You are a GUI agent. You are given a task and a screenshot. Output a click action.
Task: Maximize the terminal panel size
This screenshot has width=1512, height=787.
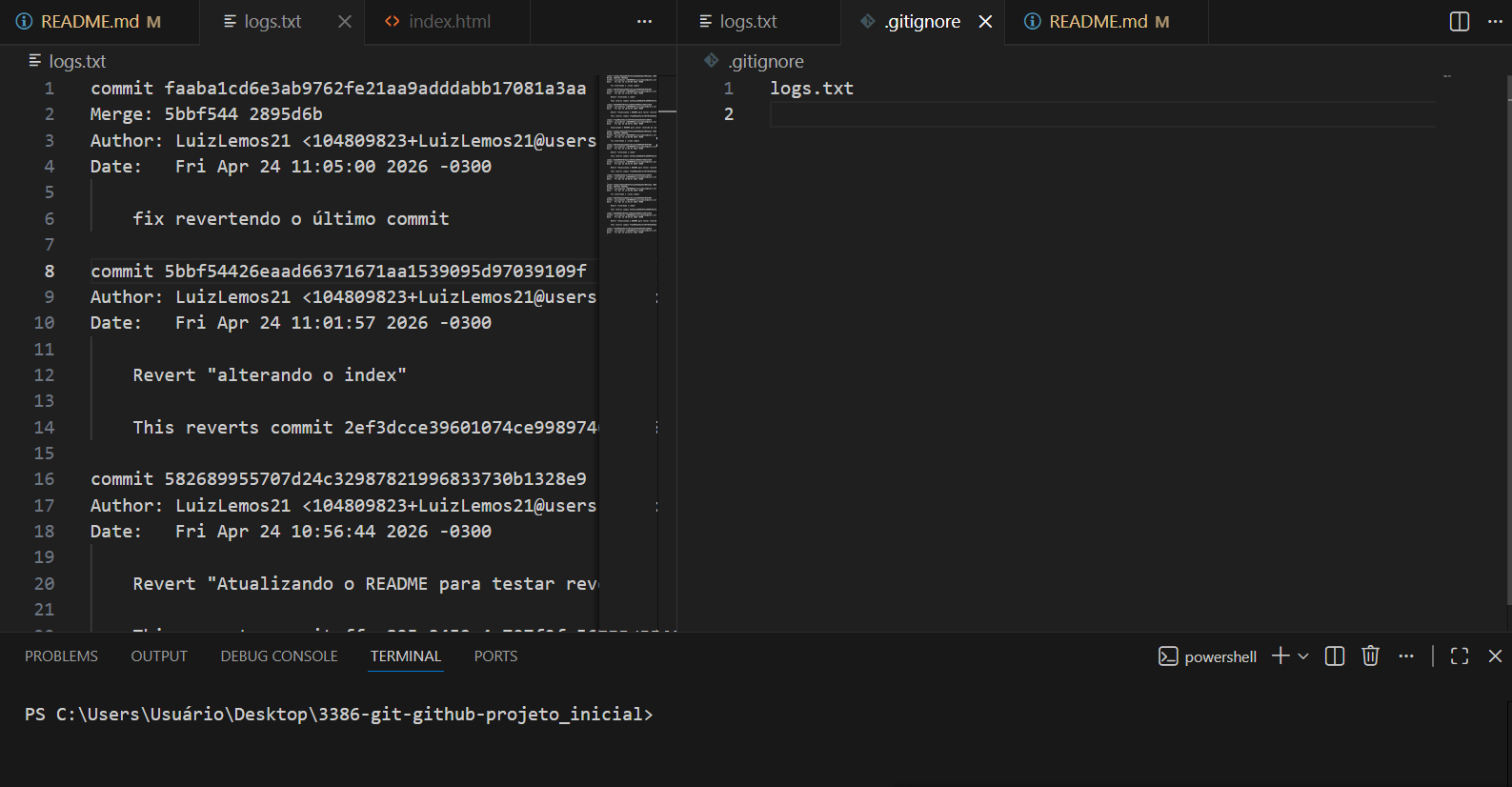click(x=1459, y=656)
